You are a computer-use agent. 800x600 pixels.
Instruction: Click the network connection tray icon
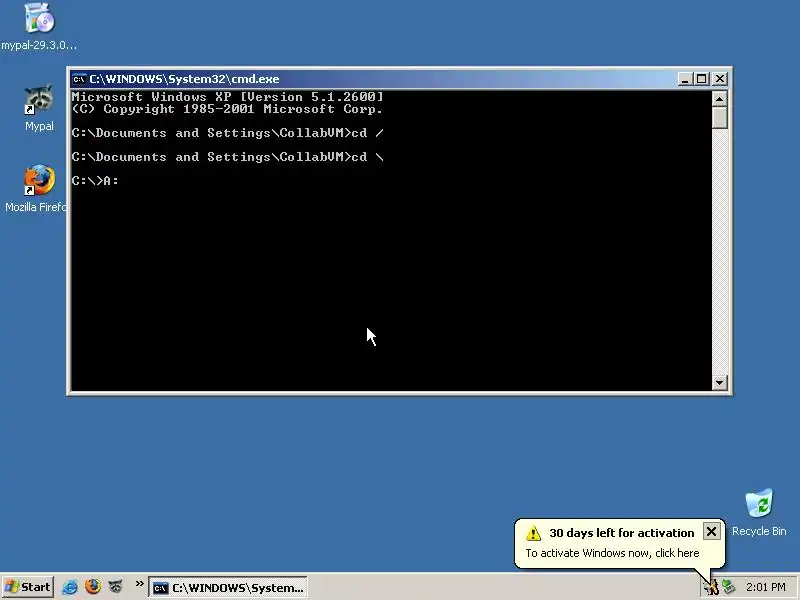[x=729, y=587]
